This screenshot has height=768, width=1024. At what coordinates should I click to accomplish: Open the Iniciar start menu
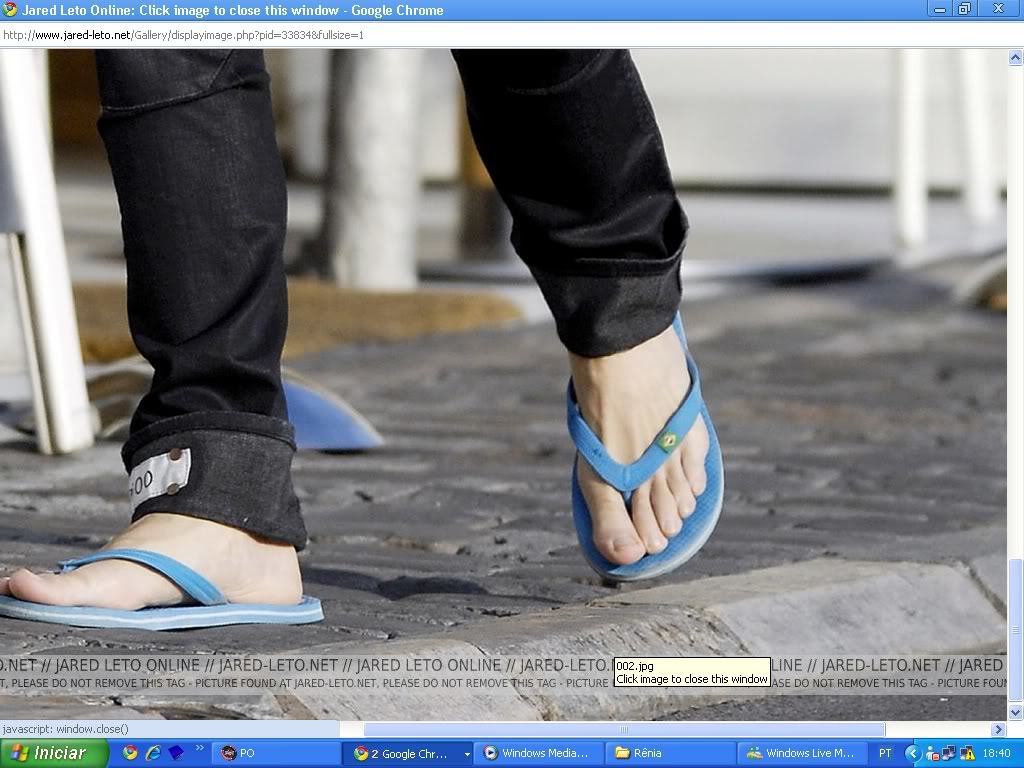[x=48, y=753]
